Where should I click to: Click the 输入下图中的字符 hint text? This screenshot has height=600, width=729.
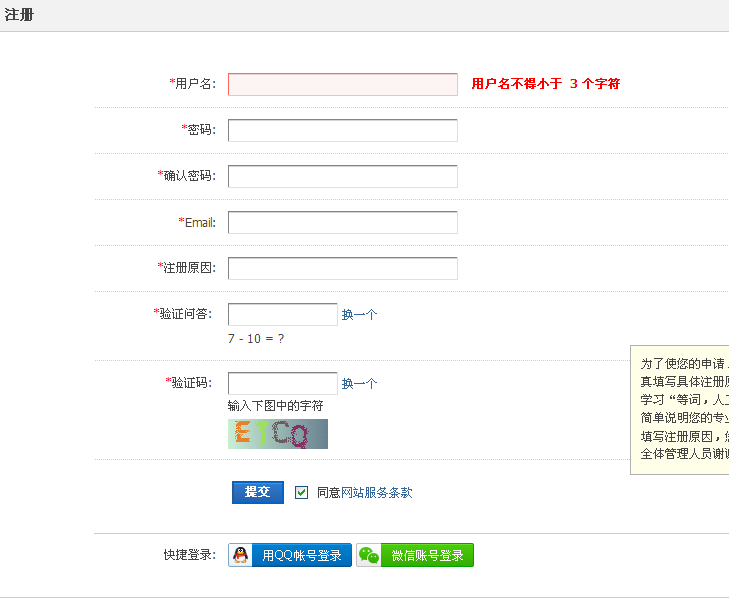[275, 406]
